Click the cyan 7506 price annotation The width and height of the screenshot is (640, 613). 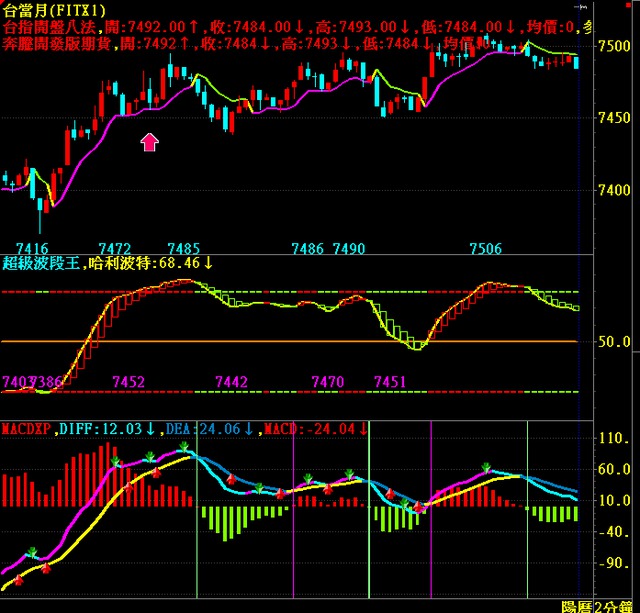click(485, 249)
